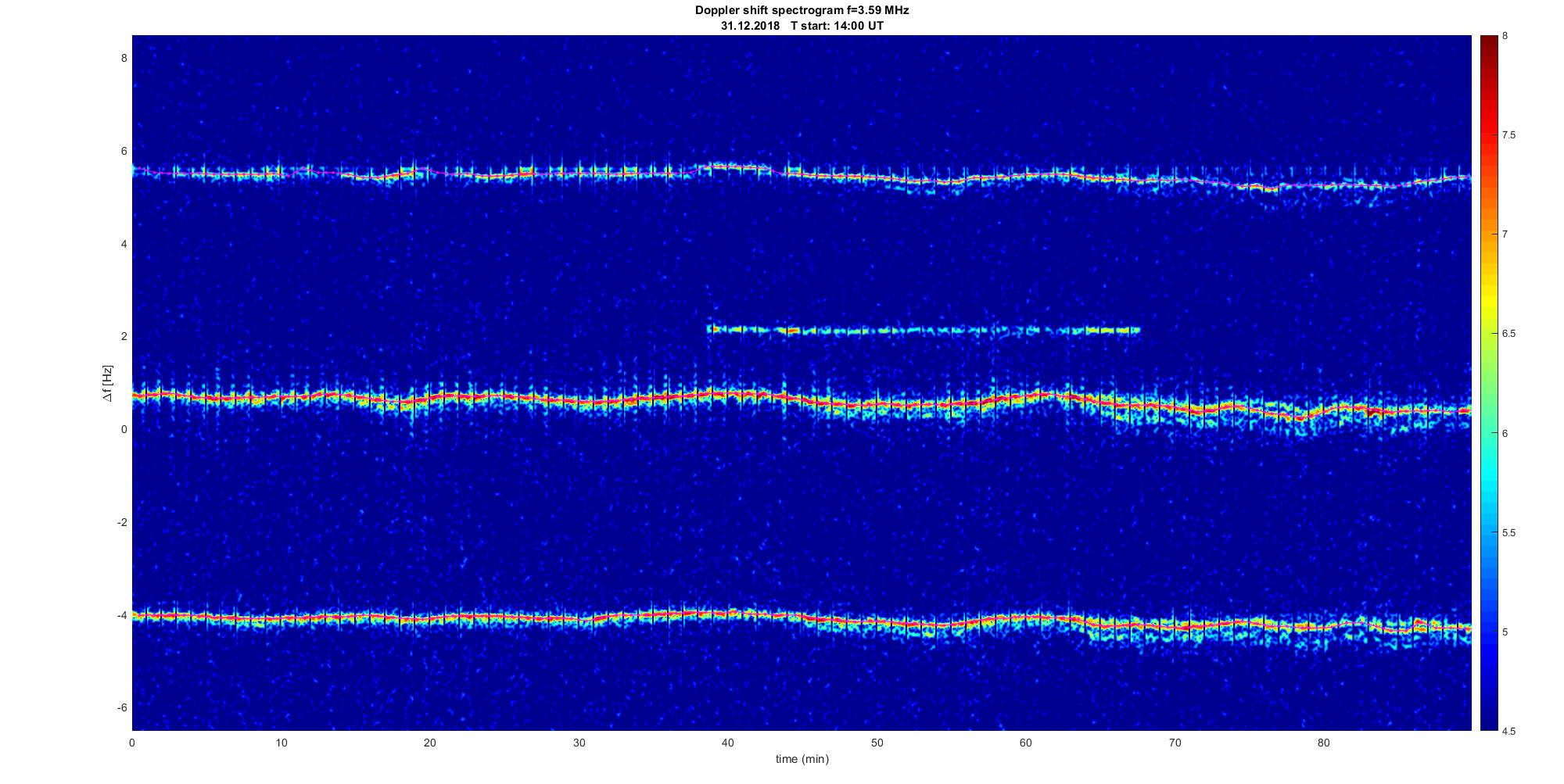Viewport: 1564px width, 784px height.
Task: Click the colorbar tick label '7.5'
Action: (1509, 135)
